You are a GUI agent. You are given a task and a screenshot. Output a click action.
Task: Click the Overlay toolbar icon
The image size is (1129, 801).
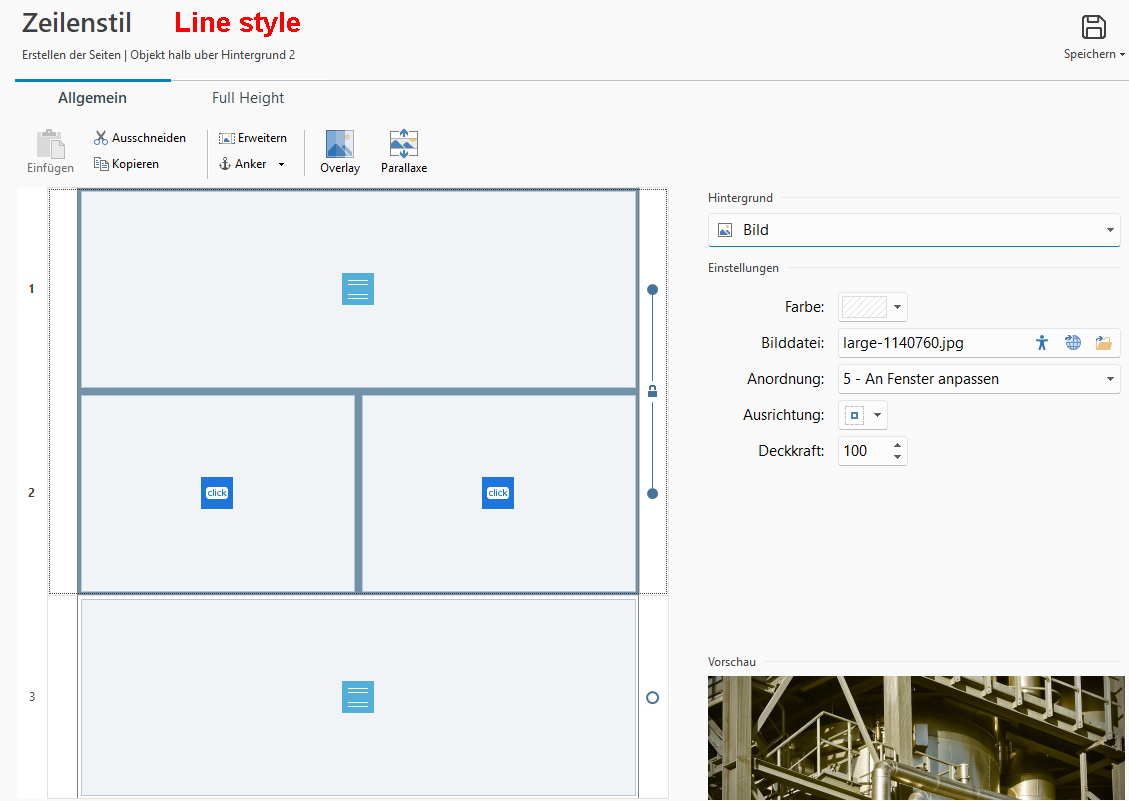click(x=340, y=145)
